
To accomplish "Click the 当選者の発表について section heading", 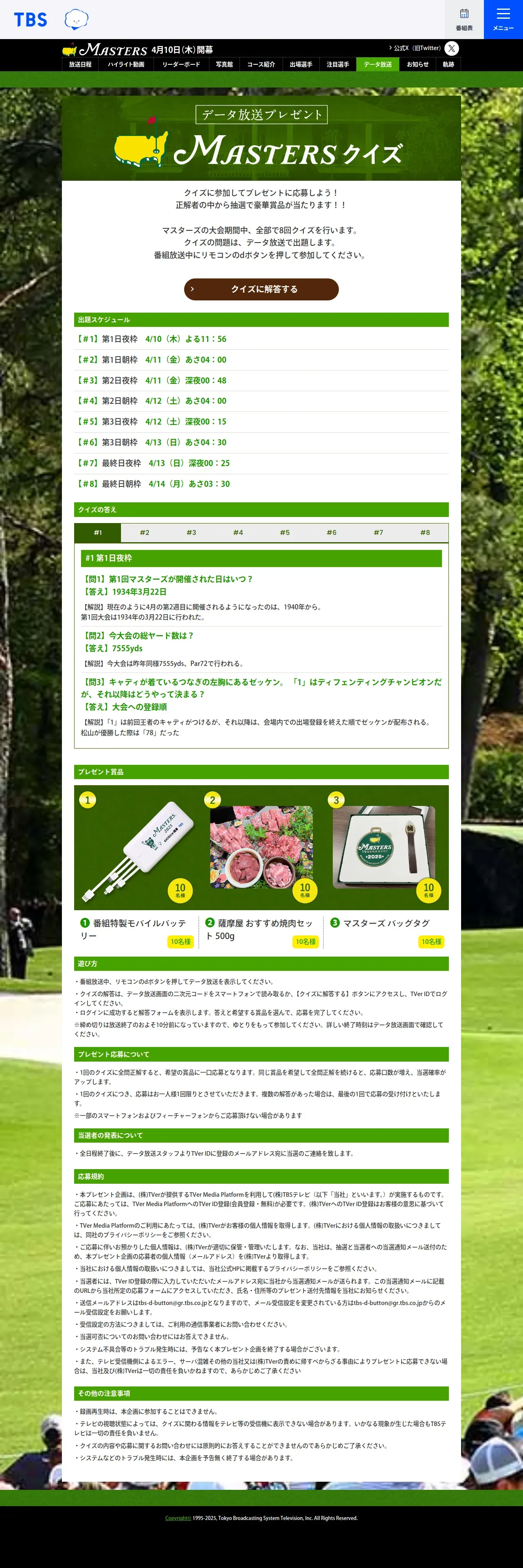I will coord(261,1135).
